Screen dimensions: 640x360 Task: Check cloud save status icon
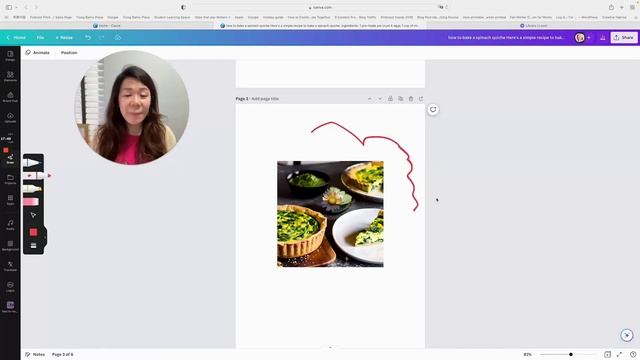point(118,38)
